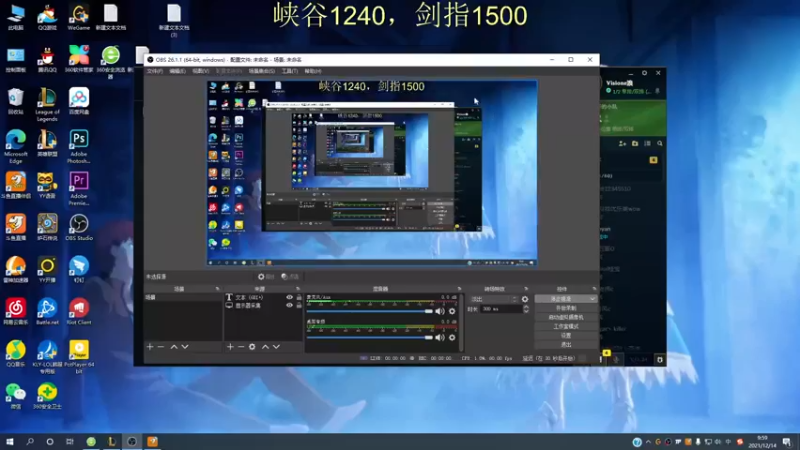Open the scene transition properties gear
800x450 pixels.
[x=525, y=299]
